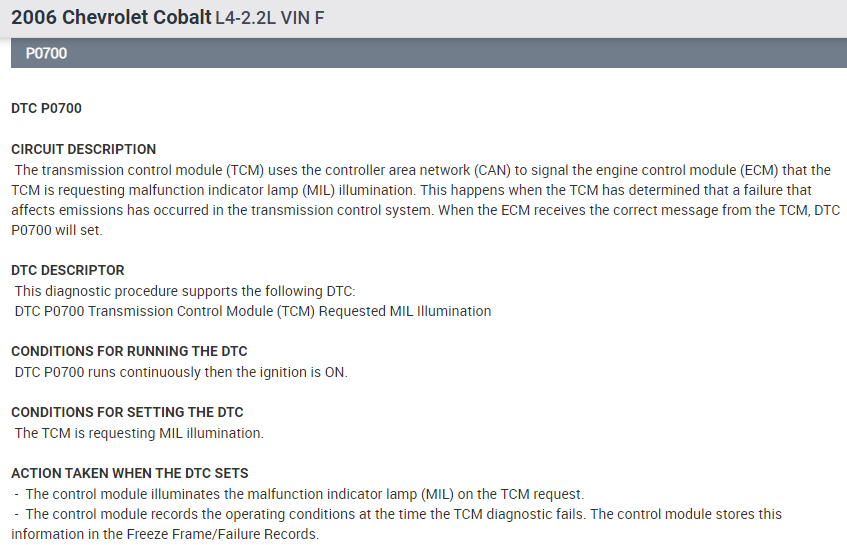Click ACTION TAKEN WHEN THE DTC SETS heading
The height and width of the screenshot is (545, 847).
tap(130, 473)
